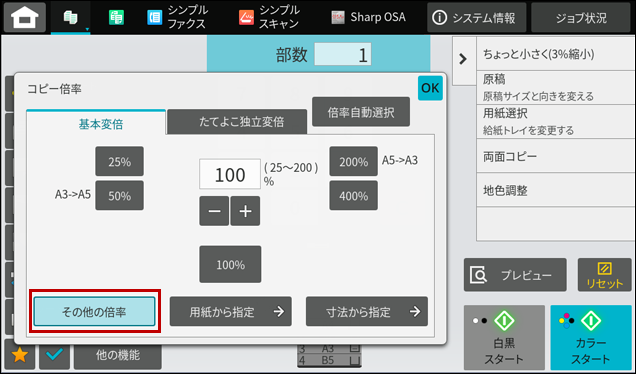Screen dimensions: 636x374
Task: Open 原稿 size and orientation option
Action: 556,88
